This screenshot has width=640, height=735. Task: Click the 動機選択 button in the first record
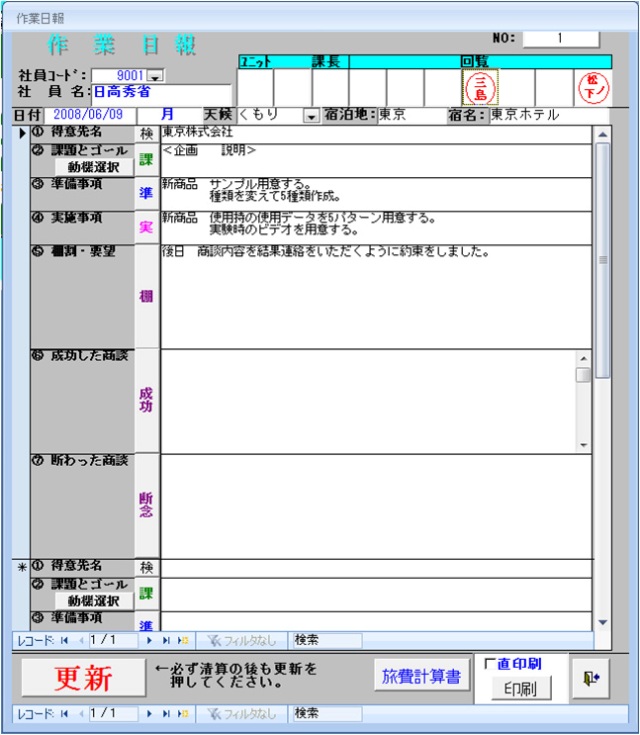(x=94, y=167)
